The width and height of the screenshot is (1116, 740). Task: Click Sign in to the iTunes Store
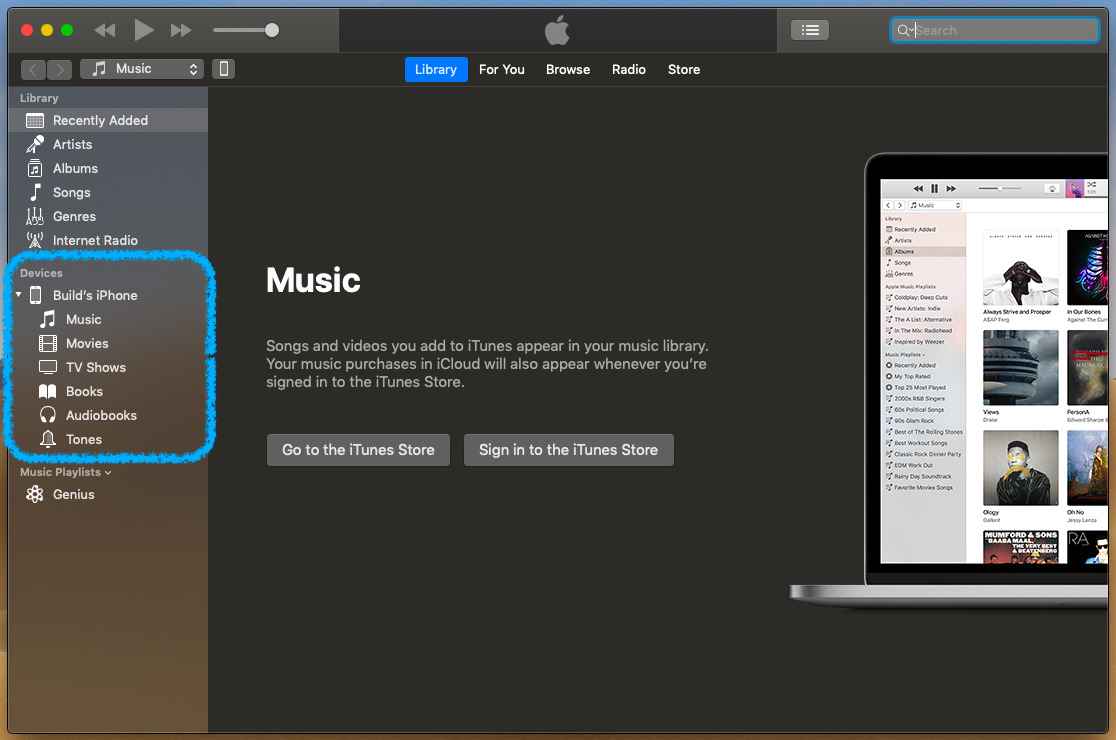pos(568,450)
